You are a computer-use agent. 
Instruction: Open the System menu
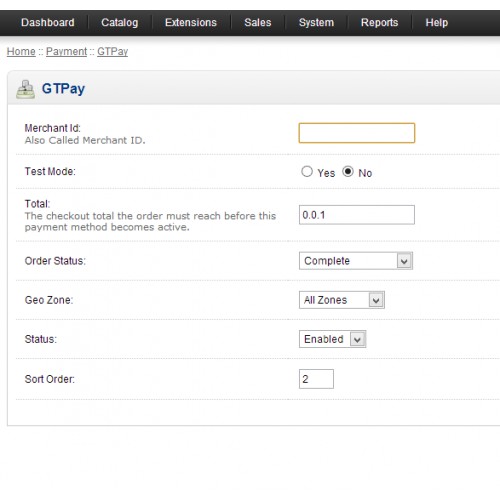coord(316,23)
